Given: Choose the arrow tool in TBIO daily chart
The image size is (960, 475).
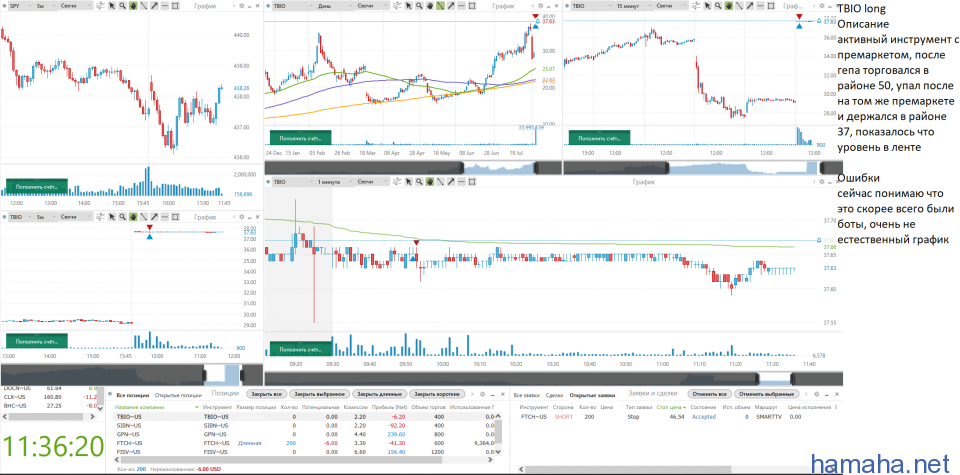Looking at the screenshot, I should 451,6.
